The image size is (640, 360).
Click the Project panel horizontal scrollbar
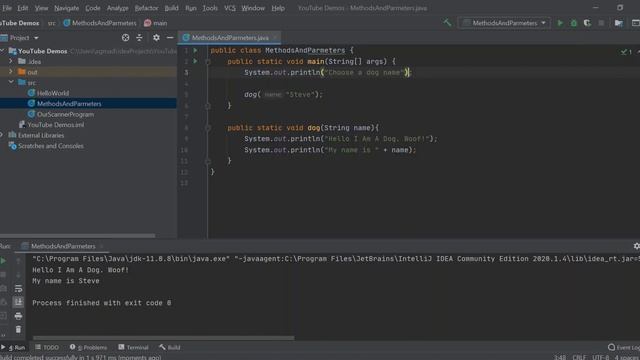78,236
